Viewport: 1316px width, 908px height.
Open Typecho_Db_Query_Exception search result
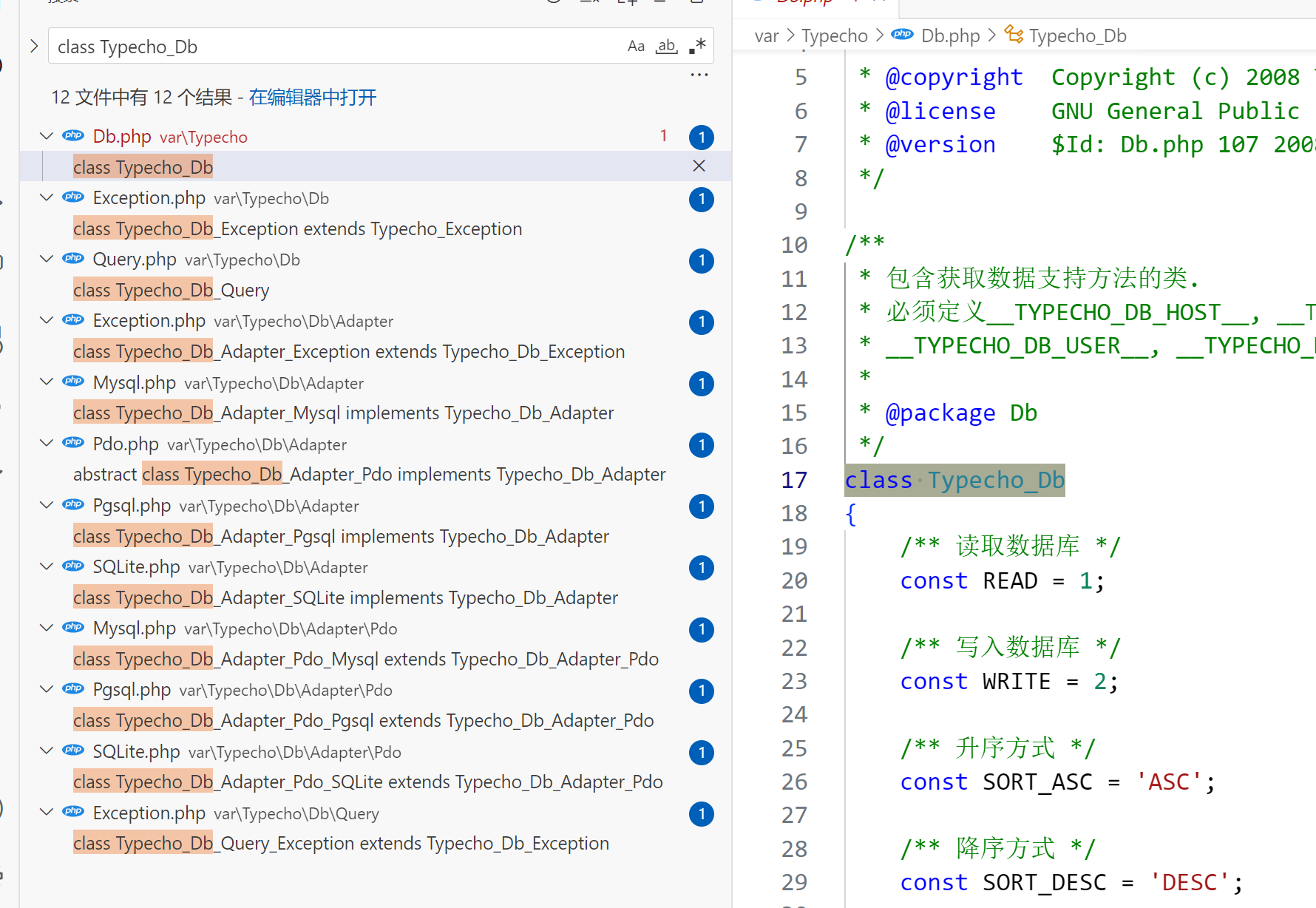(341, 844)
